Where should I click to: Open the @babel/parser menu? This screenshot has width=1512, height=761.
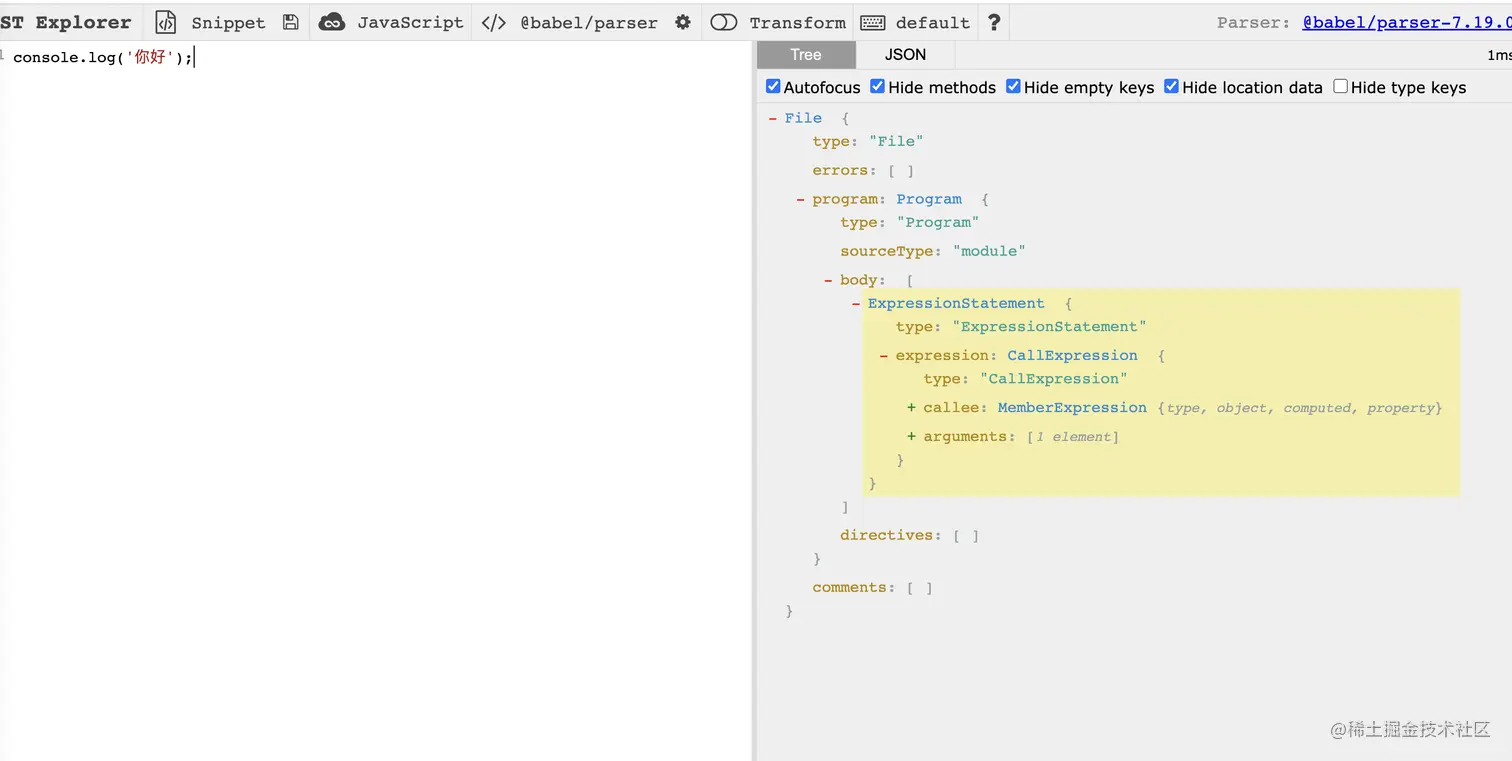(589, 22)
